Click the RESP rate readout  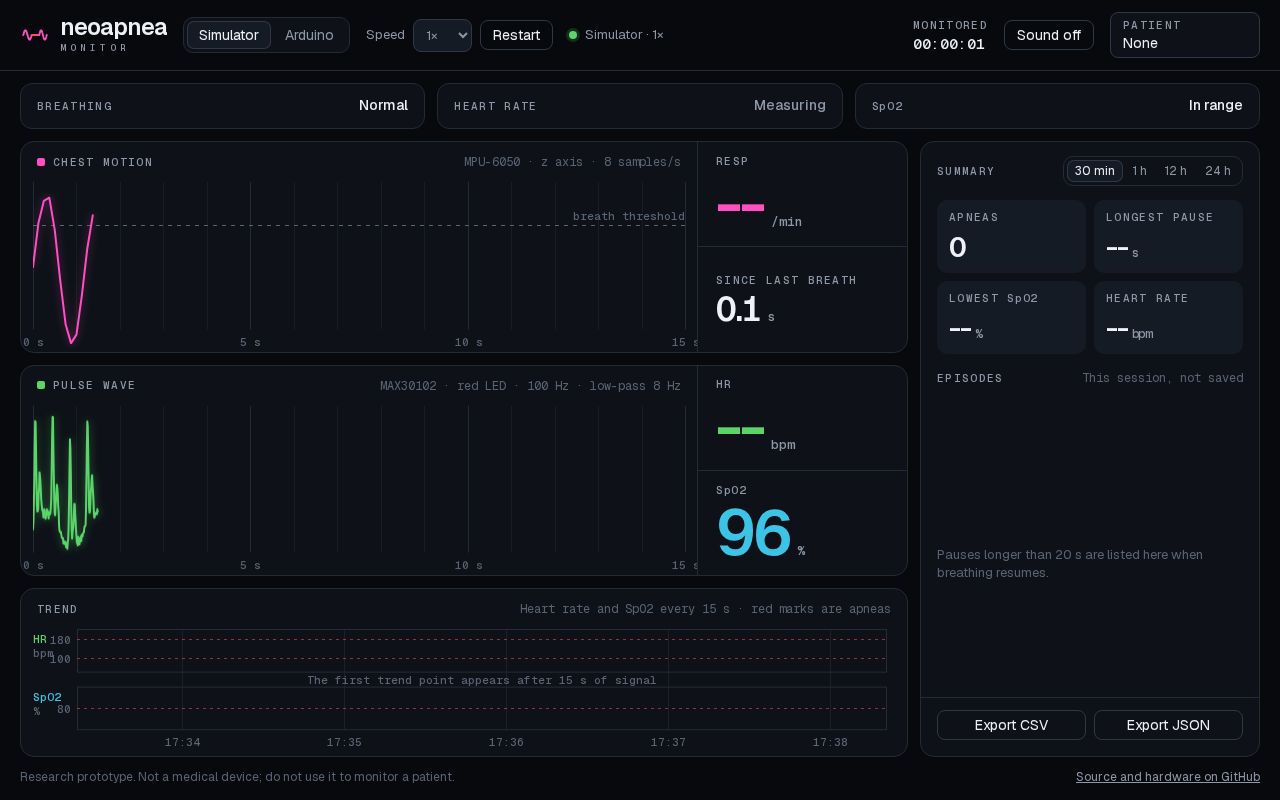tap(760, 210)
